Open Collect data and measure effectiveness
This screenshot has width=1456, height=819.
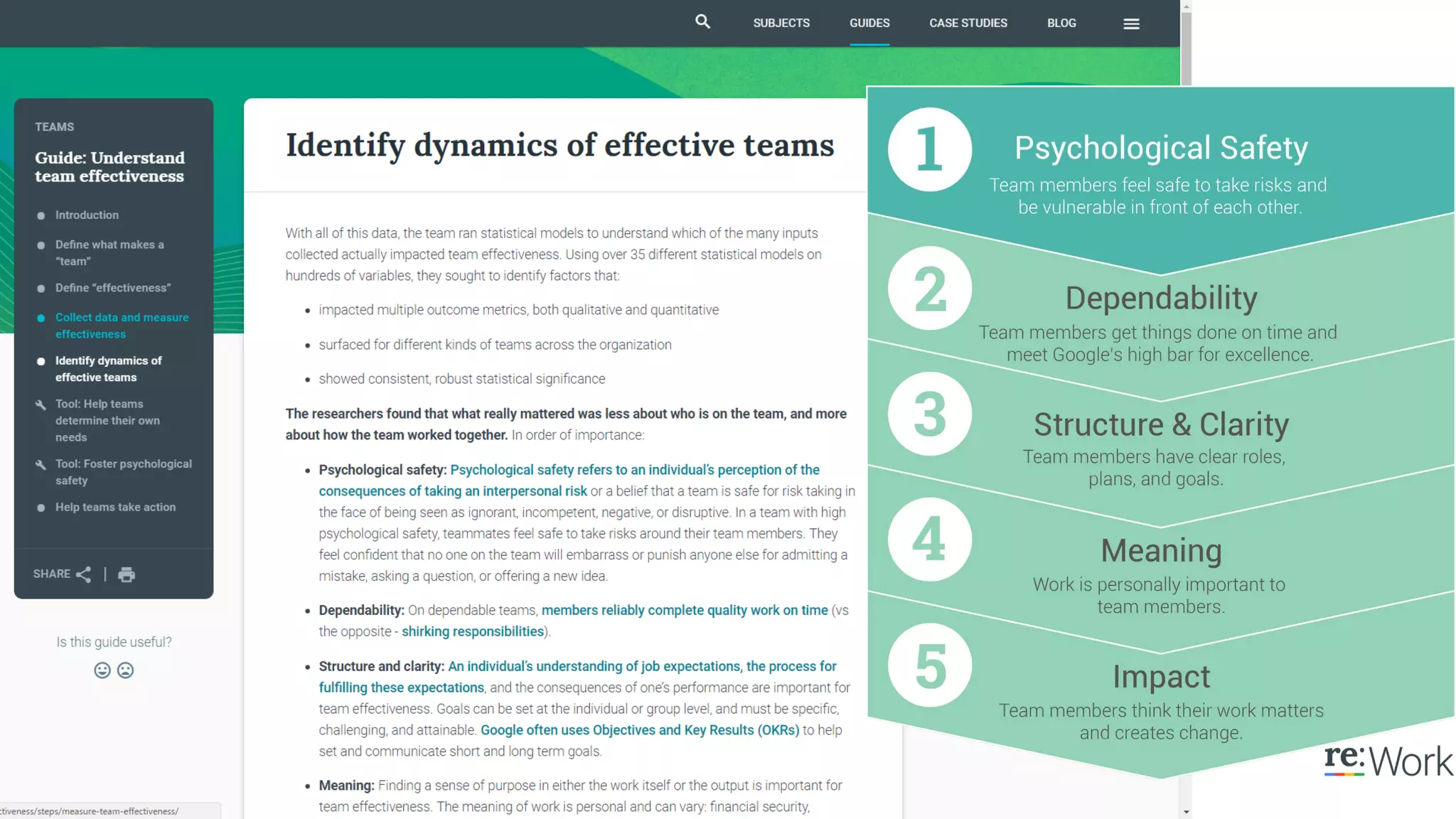click(x=122, y=326)
